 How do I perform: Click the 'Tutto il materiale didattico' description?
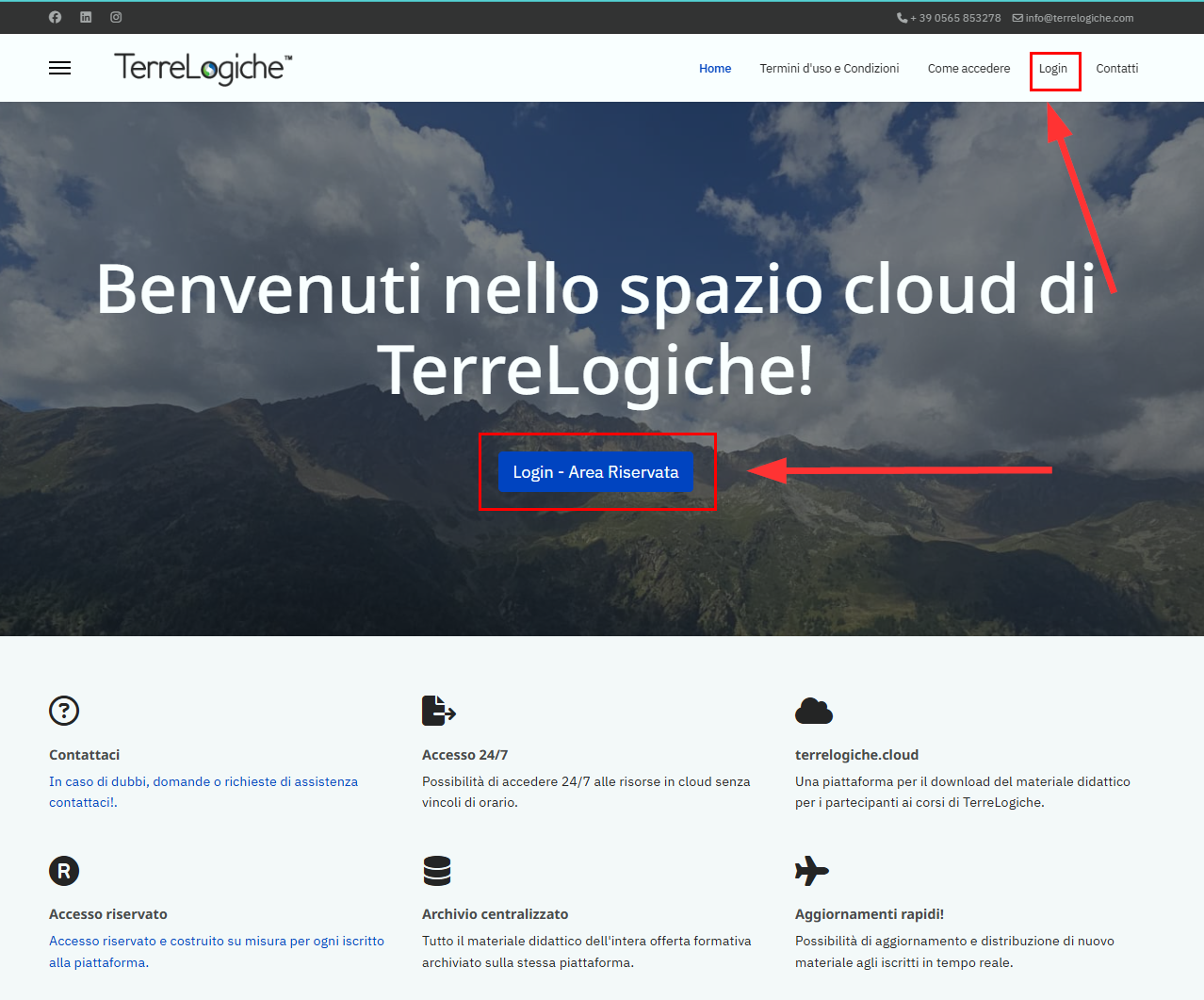click(x=587, y=952)
